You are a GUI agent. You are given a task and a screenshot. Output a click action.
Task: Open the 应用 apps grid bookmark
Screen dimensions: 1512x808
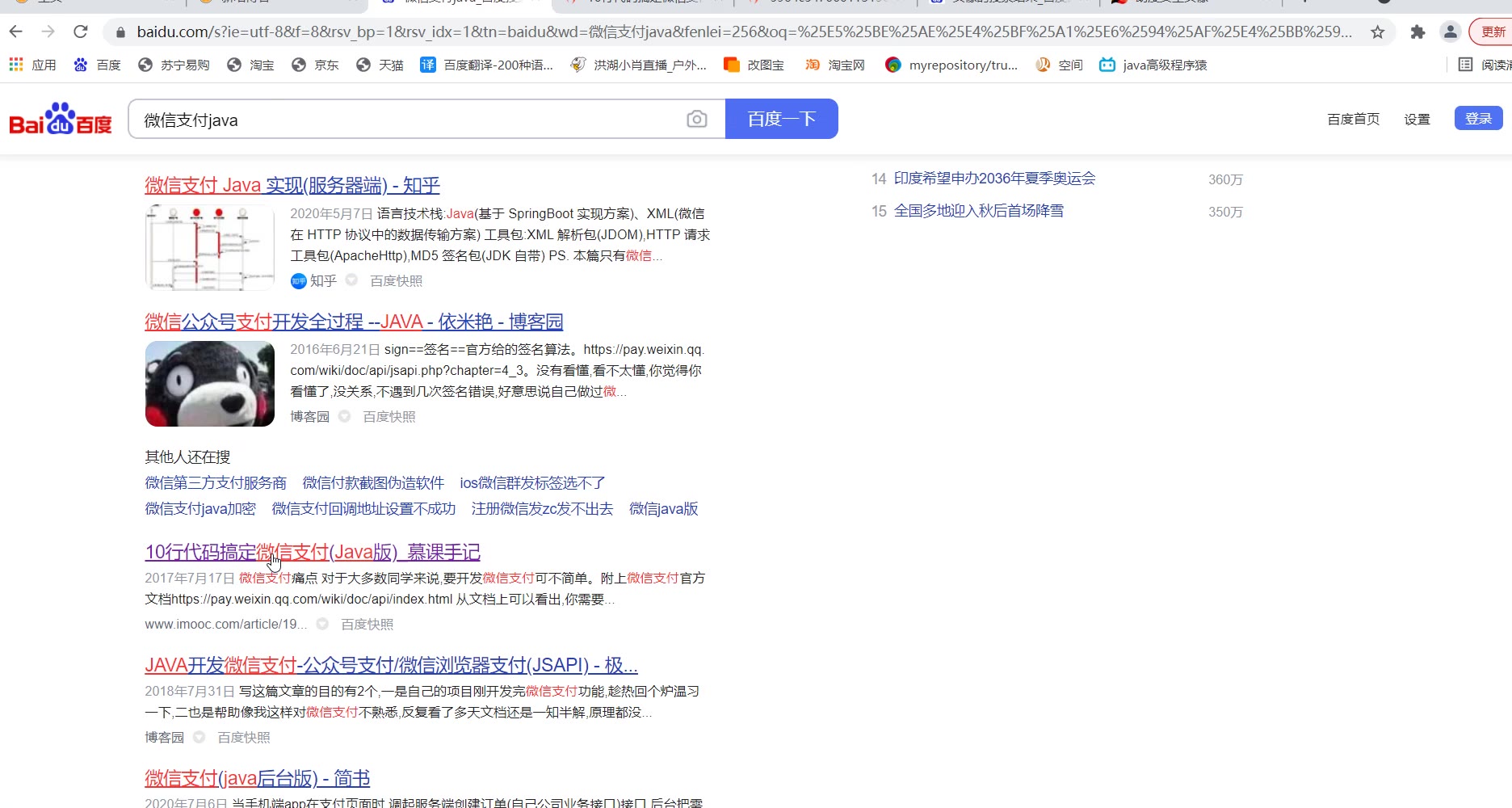[33, 65]
